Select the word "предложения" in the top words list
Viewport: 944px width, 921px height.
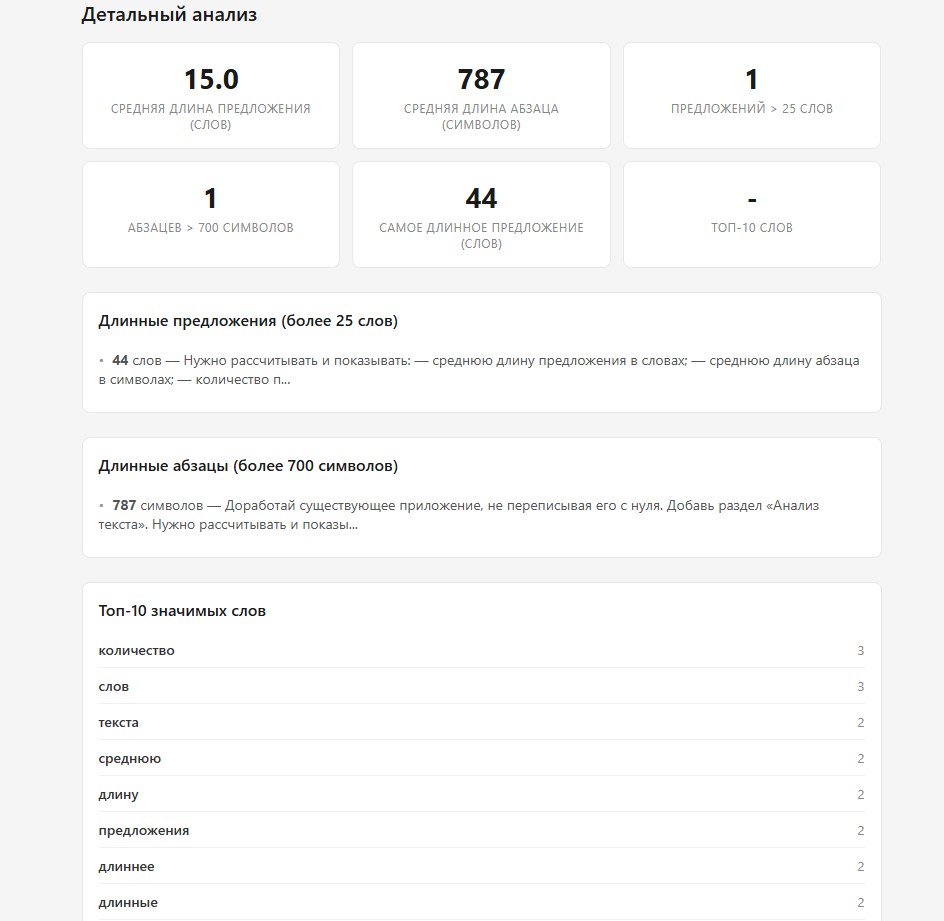click(x=144, y=831)
